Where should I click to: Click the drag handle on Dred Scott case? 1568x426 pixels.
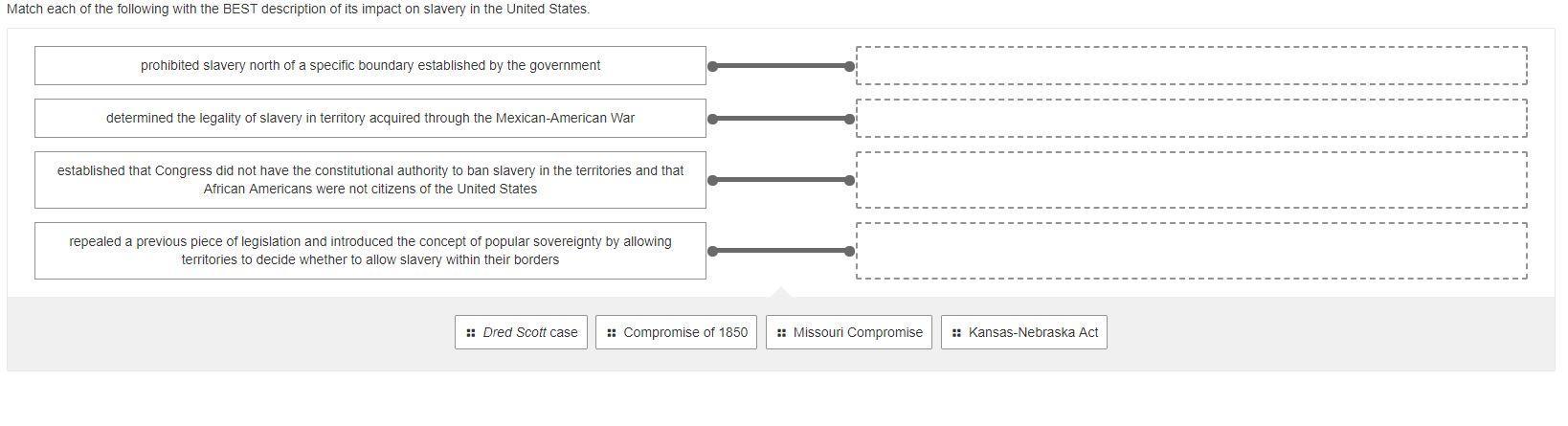470,333
